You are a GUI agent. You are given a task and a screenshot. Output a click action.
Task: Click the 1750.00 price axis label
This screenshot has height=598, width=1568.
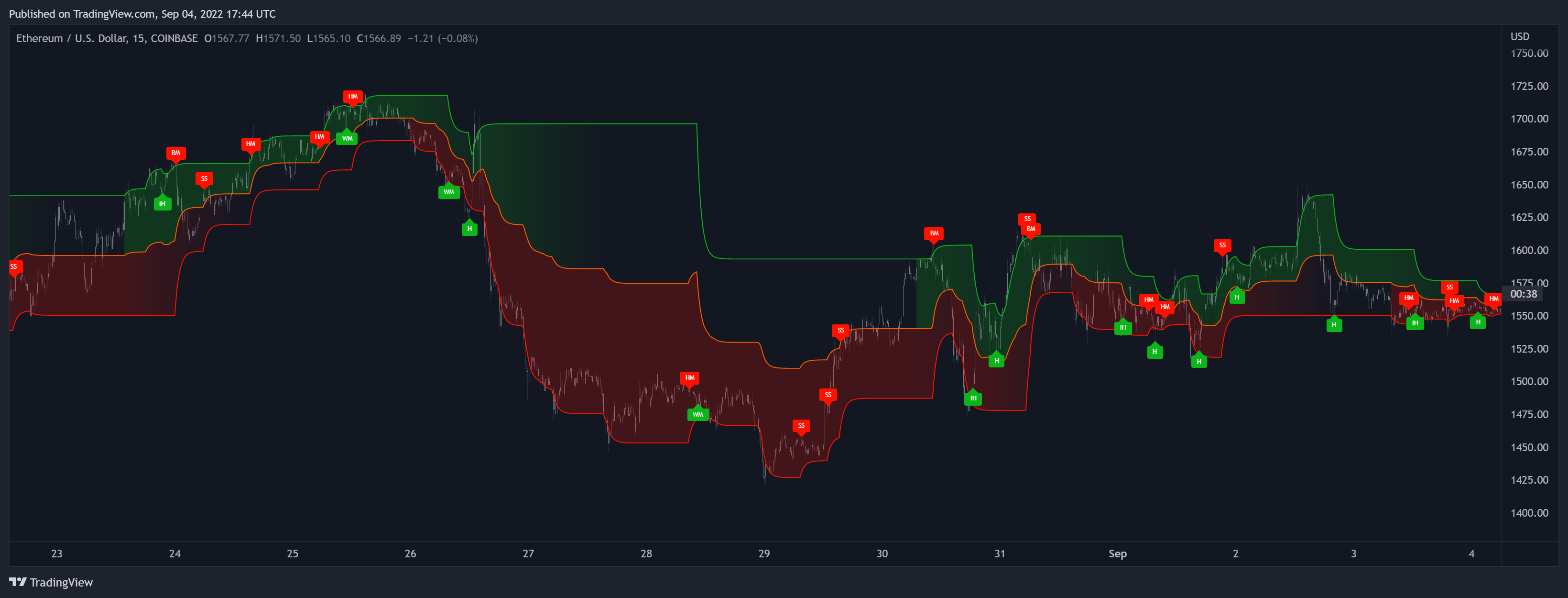(1529, 54)
